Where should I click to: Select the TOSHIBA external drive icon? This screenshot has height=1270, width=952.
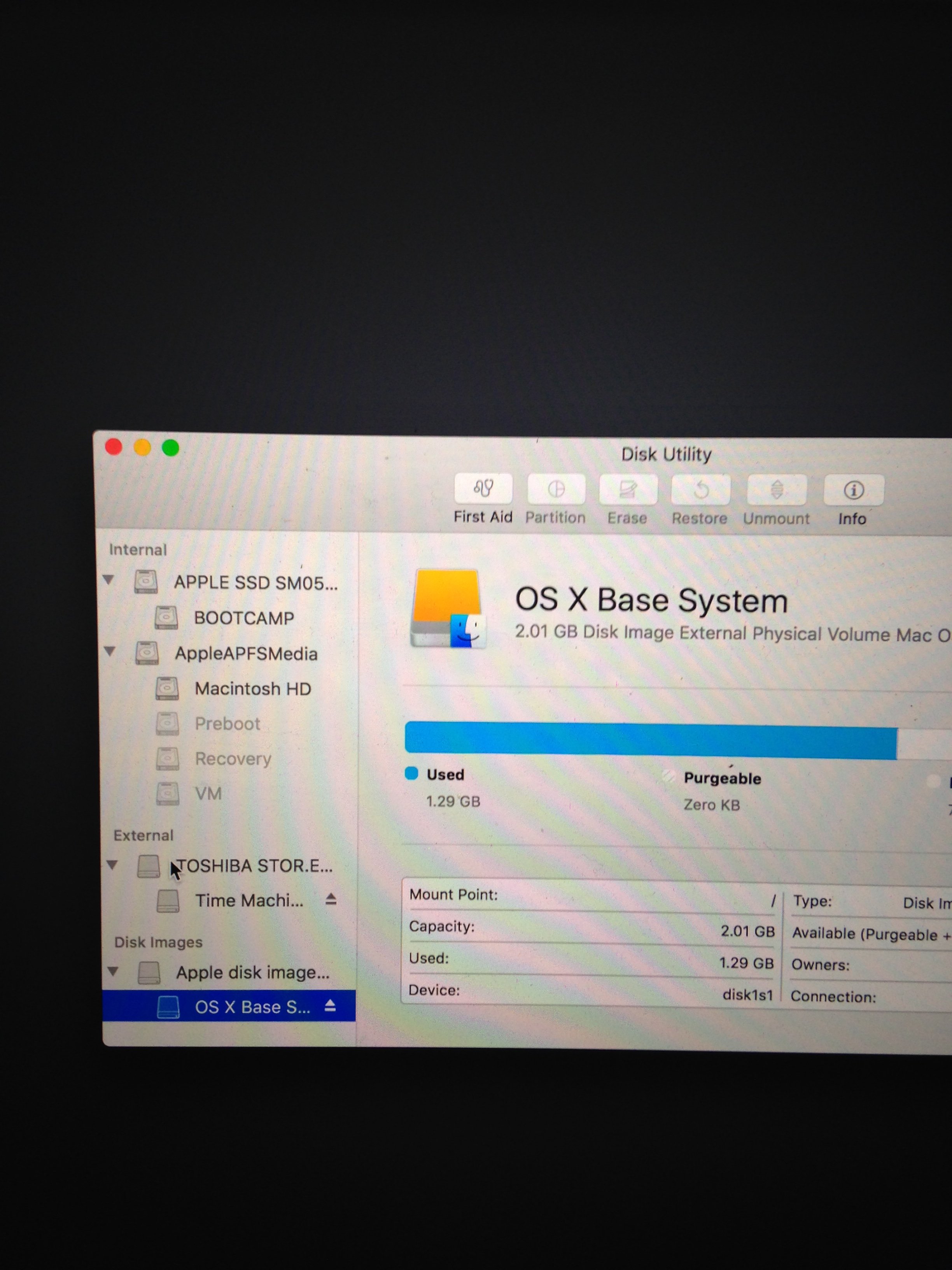[149, 866]
